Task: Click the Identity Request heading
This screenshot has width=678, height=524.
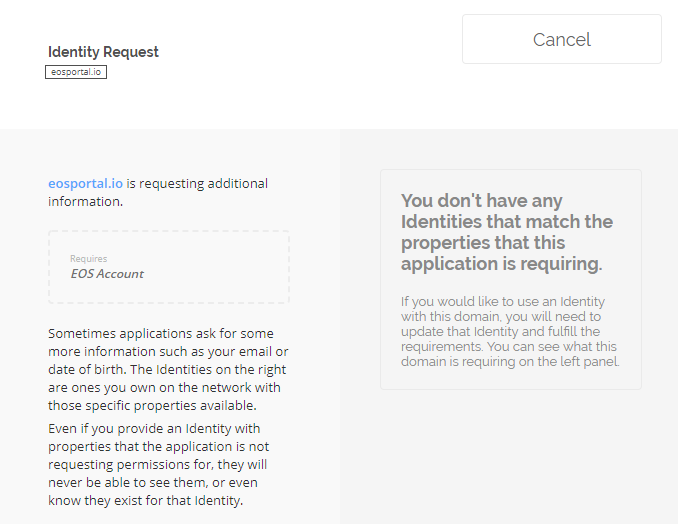Action: coord(103,52)
